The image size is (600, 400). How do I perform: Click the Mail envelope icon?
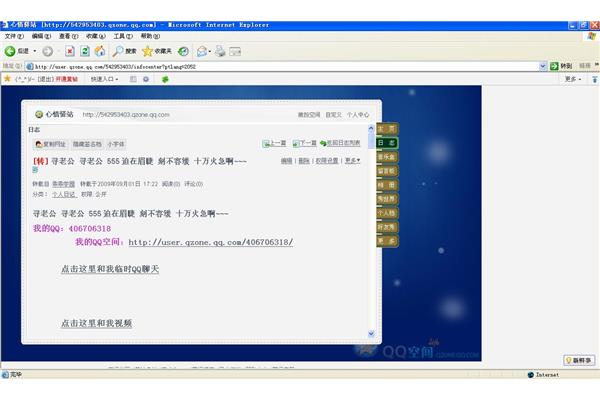tap(202, 51)
